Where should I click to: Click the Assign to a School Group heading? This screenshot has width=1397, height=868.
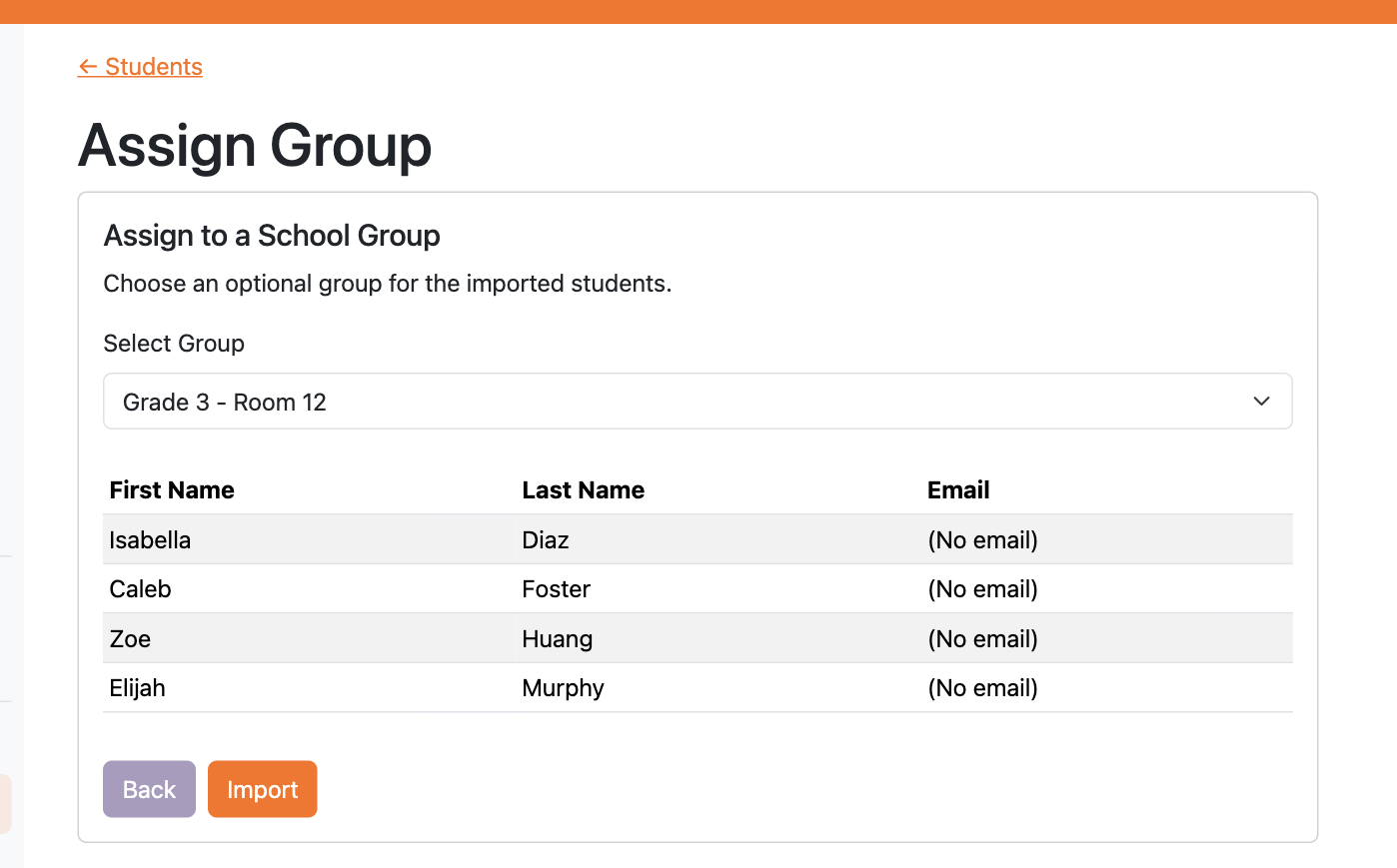272,236
